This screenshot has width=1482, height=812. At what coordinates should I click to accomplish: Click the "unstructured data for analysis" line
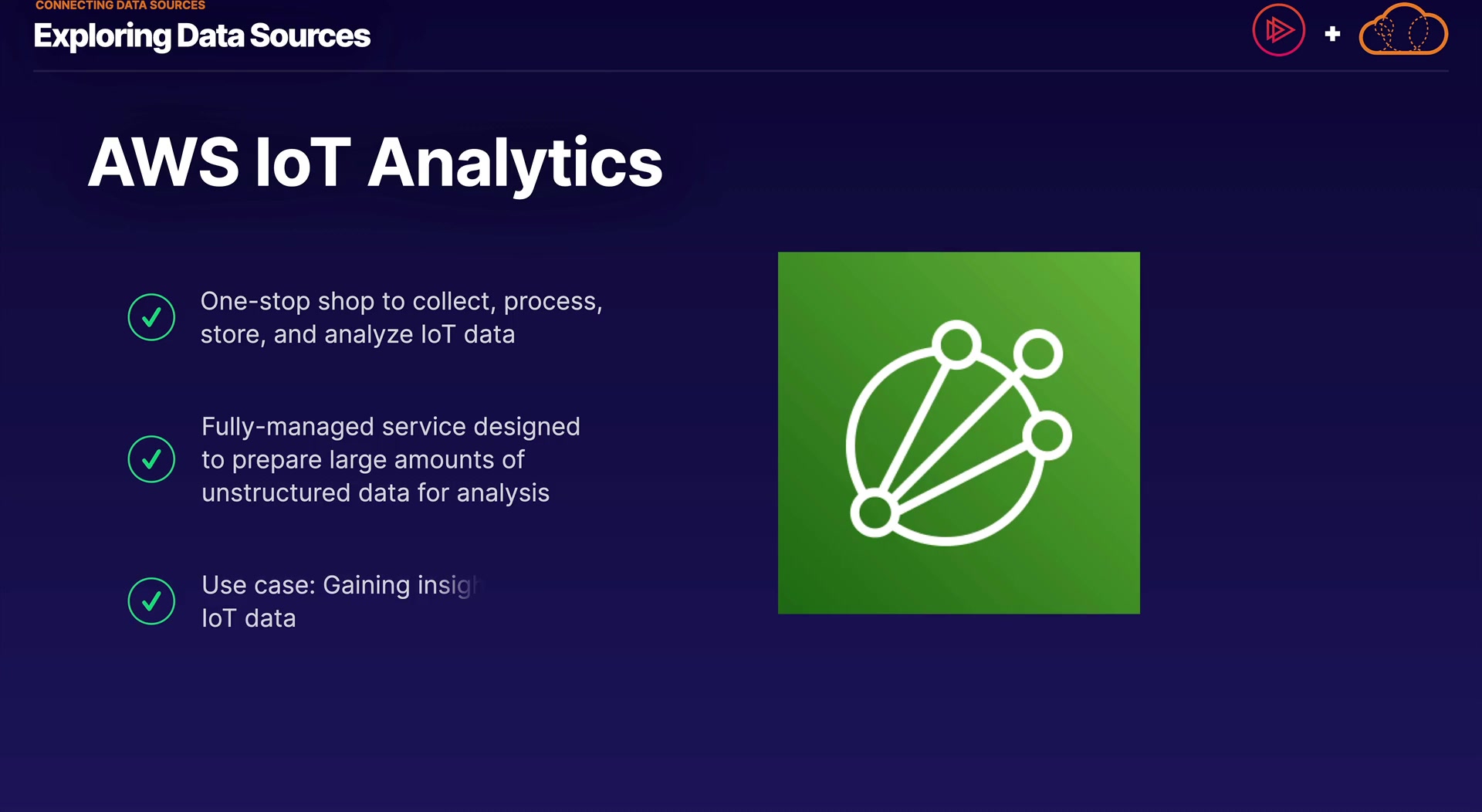point(375,492)
